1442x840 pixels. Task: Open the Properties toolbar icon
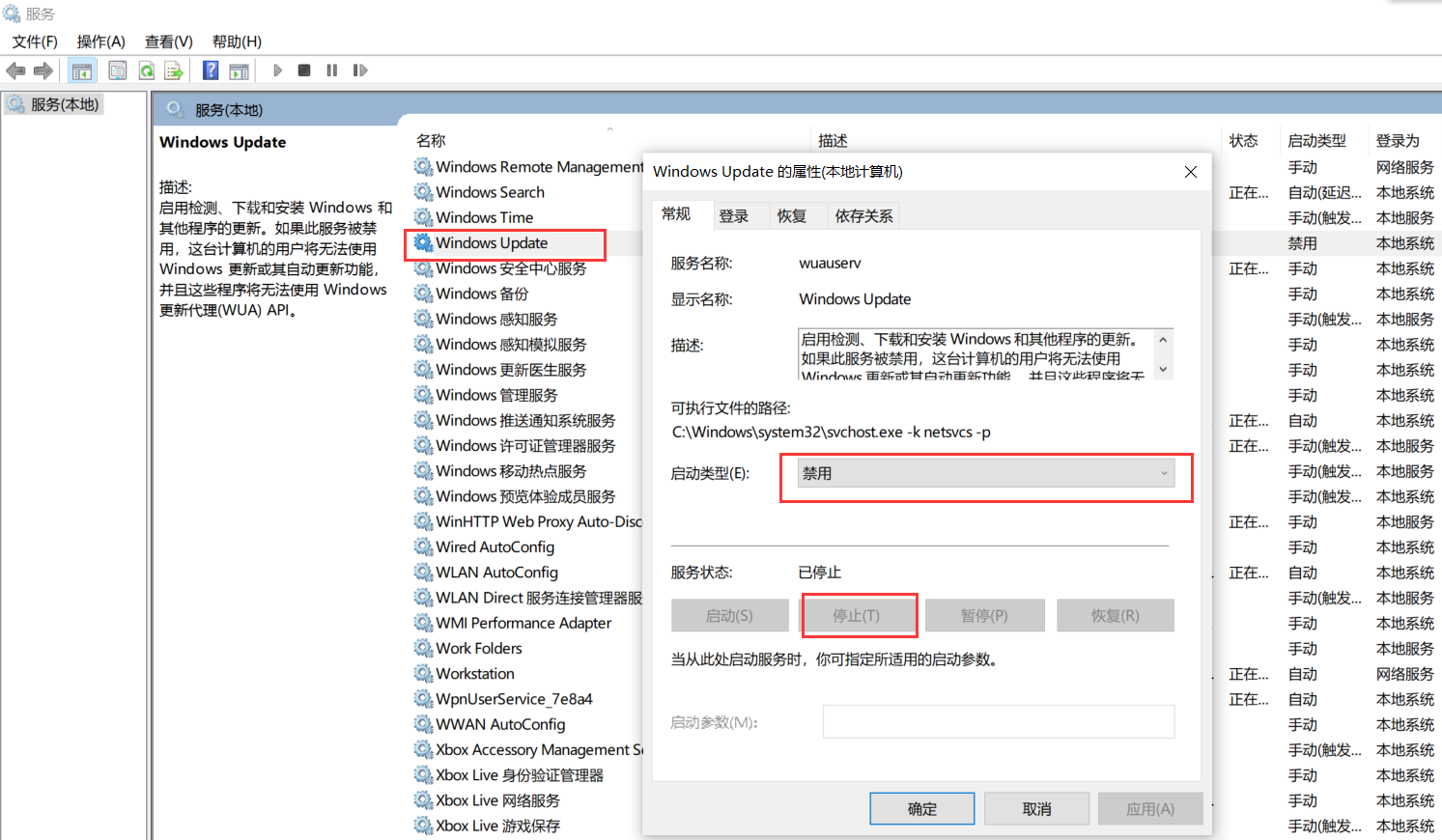click(118, 70)
